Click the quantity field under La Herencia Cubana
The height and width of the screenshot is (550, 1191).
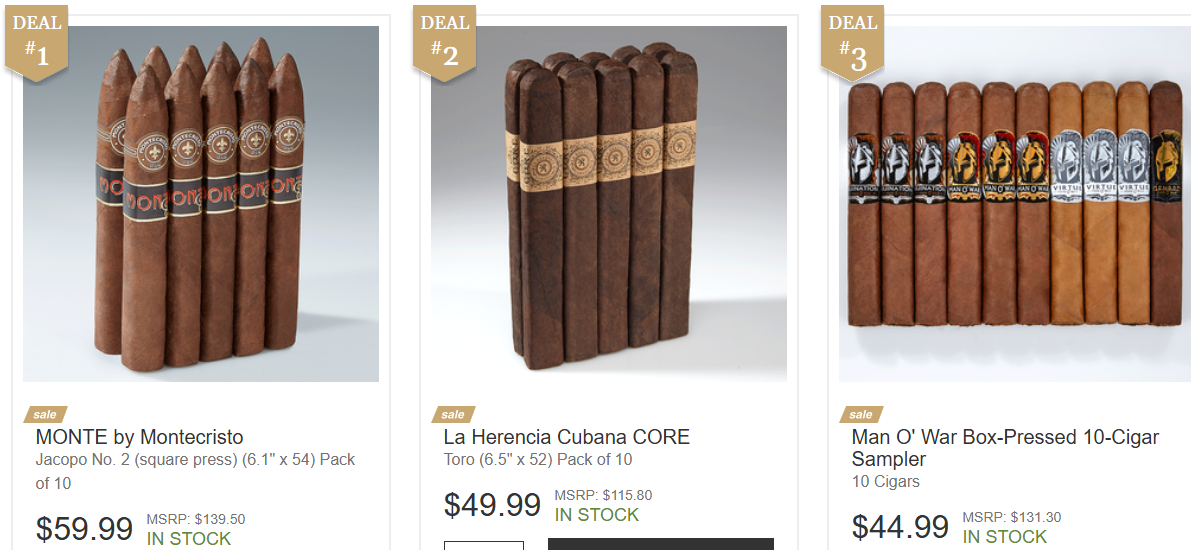(484, 545)
